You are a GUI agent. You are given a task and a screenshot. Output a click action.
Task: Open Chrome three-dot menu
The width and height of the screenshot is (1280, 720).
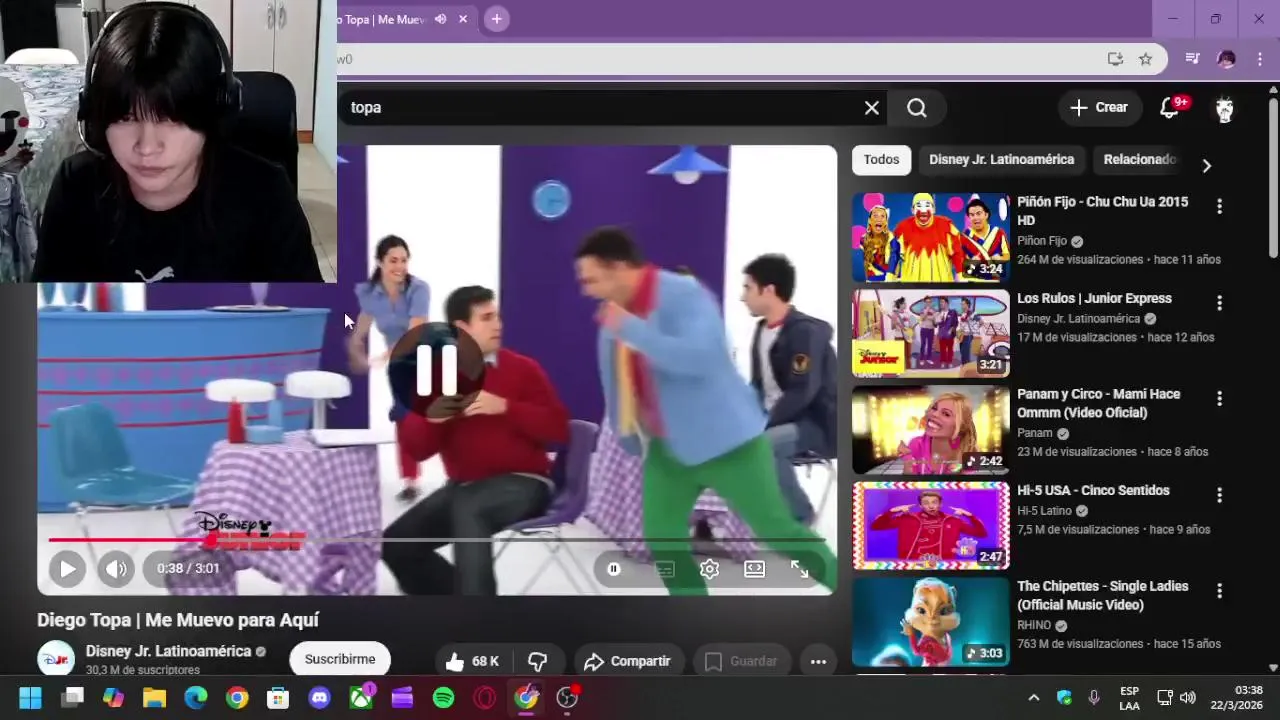pos(1260,59)
